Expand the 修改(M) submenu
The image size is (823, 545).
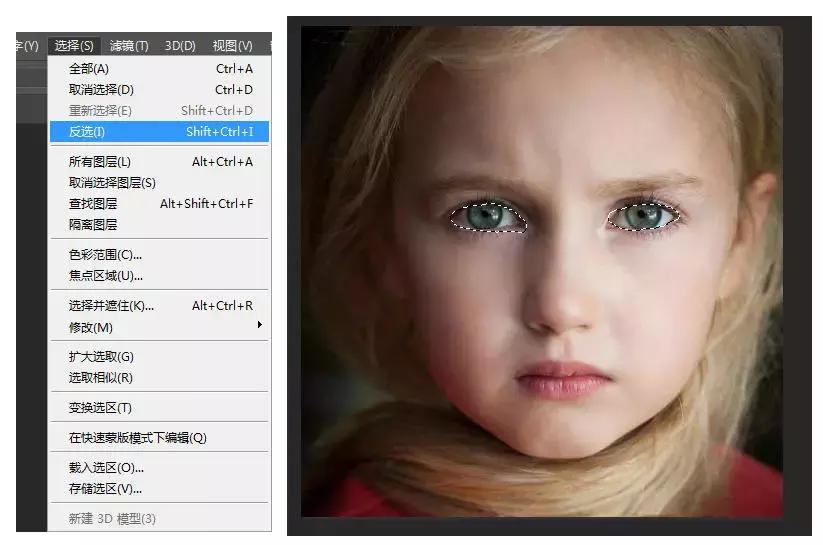point(160,328)
